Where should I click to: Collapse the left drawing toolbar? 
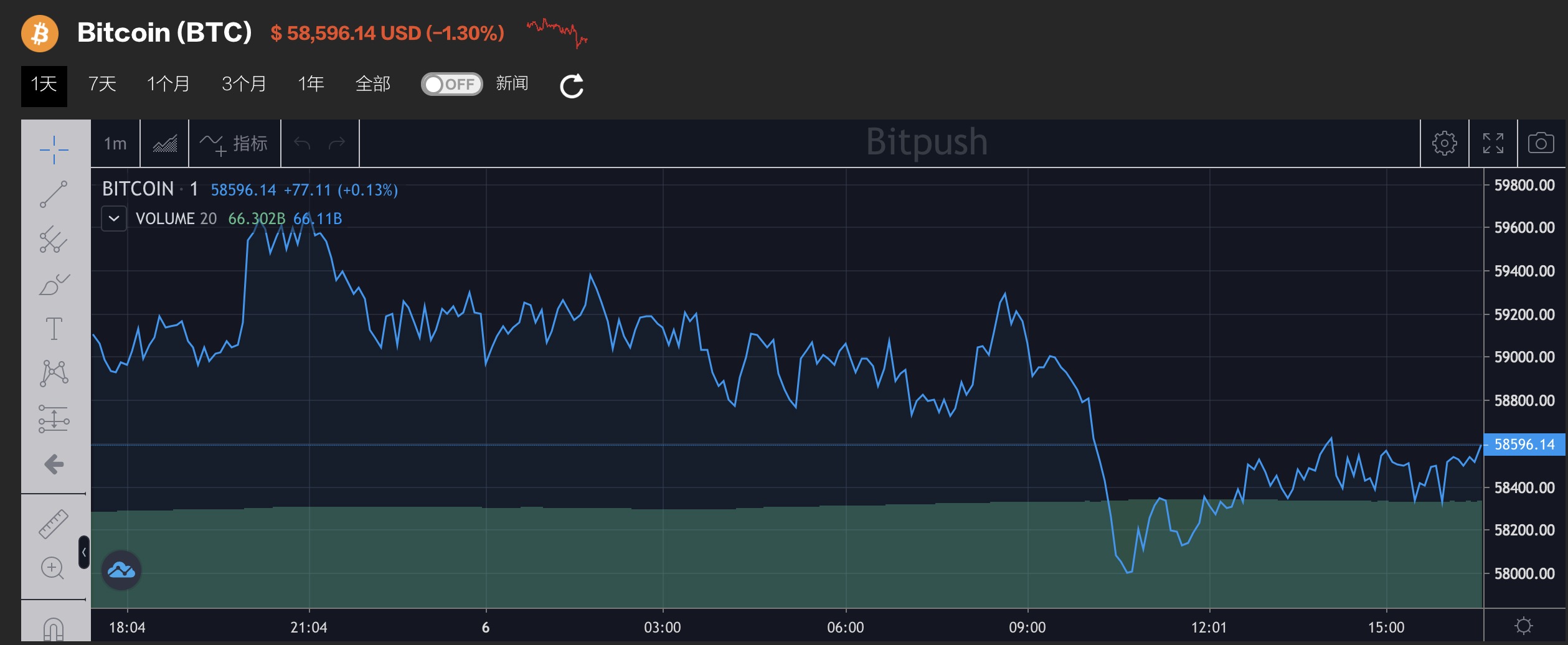tap(84, 552)
